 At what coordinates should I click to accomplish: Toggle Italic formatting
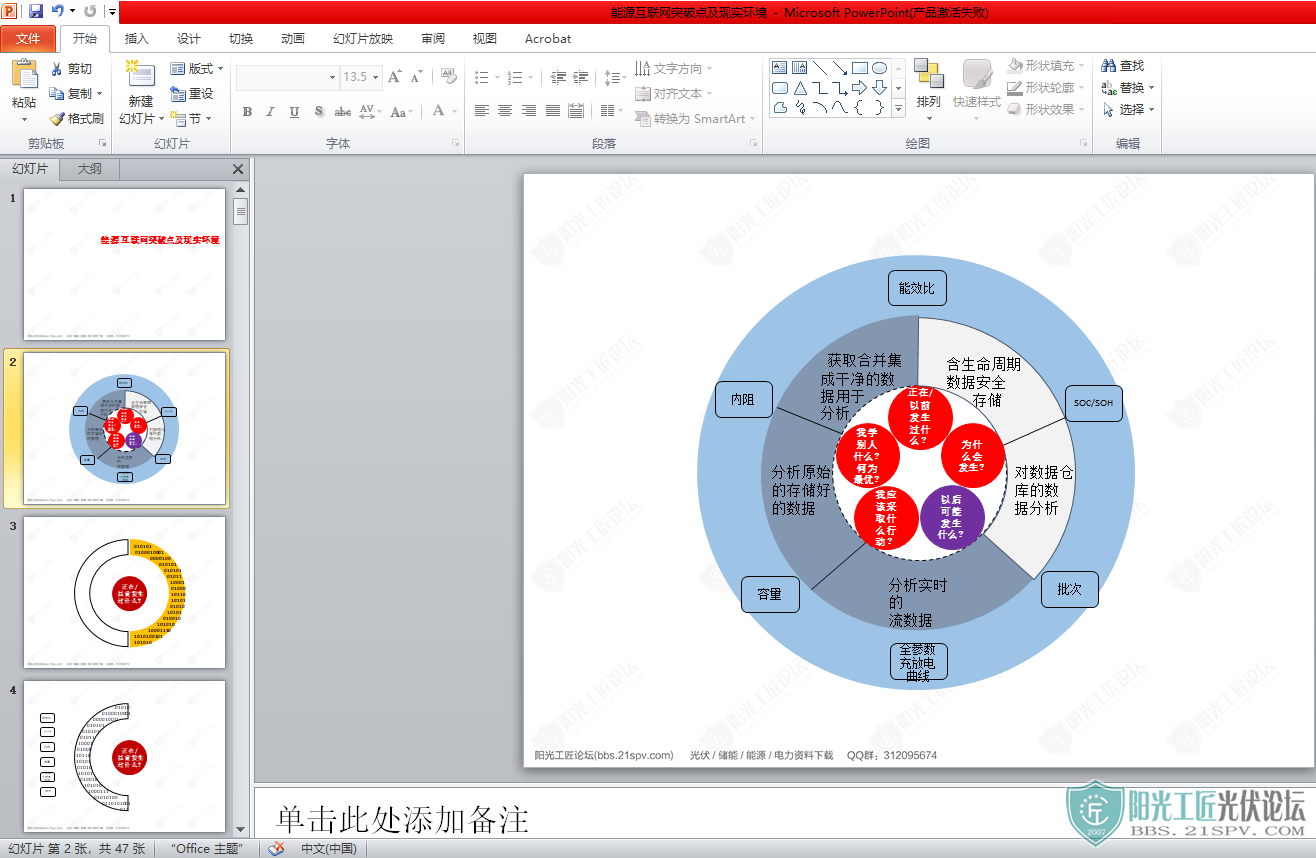pos(270,112)
